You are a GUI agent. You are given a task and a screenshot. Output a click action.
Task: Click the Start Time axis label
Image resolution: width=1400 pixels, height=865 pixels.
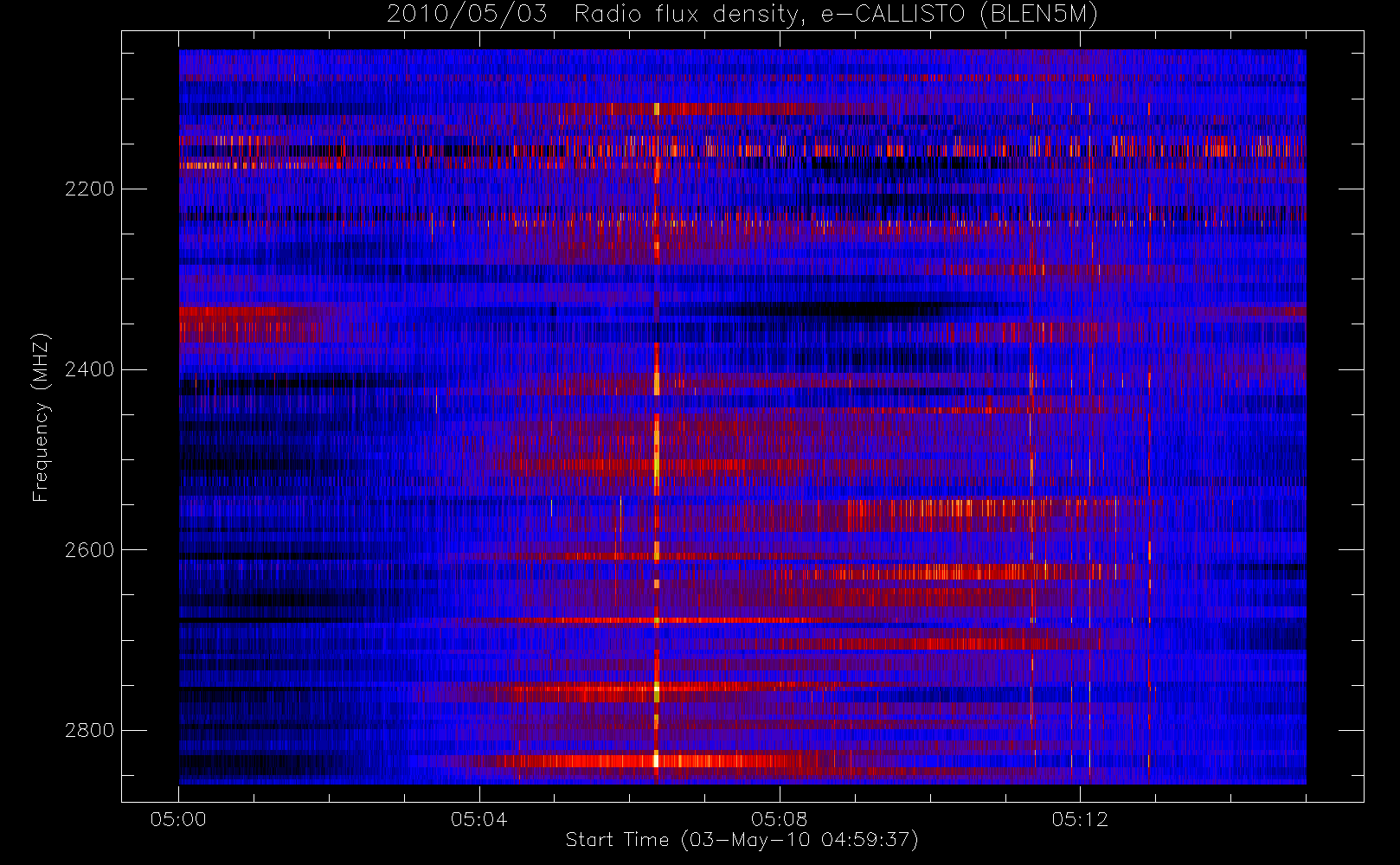[742, 840]
